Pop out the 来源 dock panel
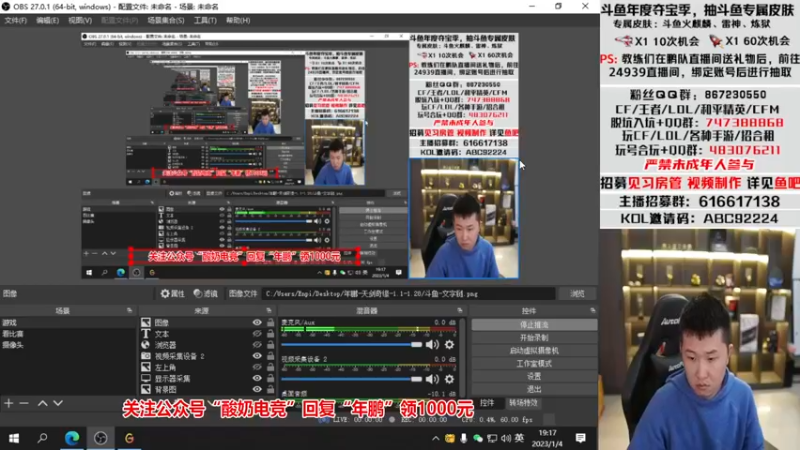Screen dimensions: 800x450 point(269,311)
